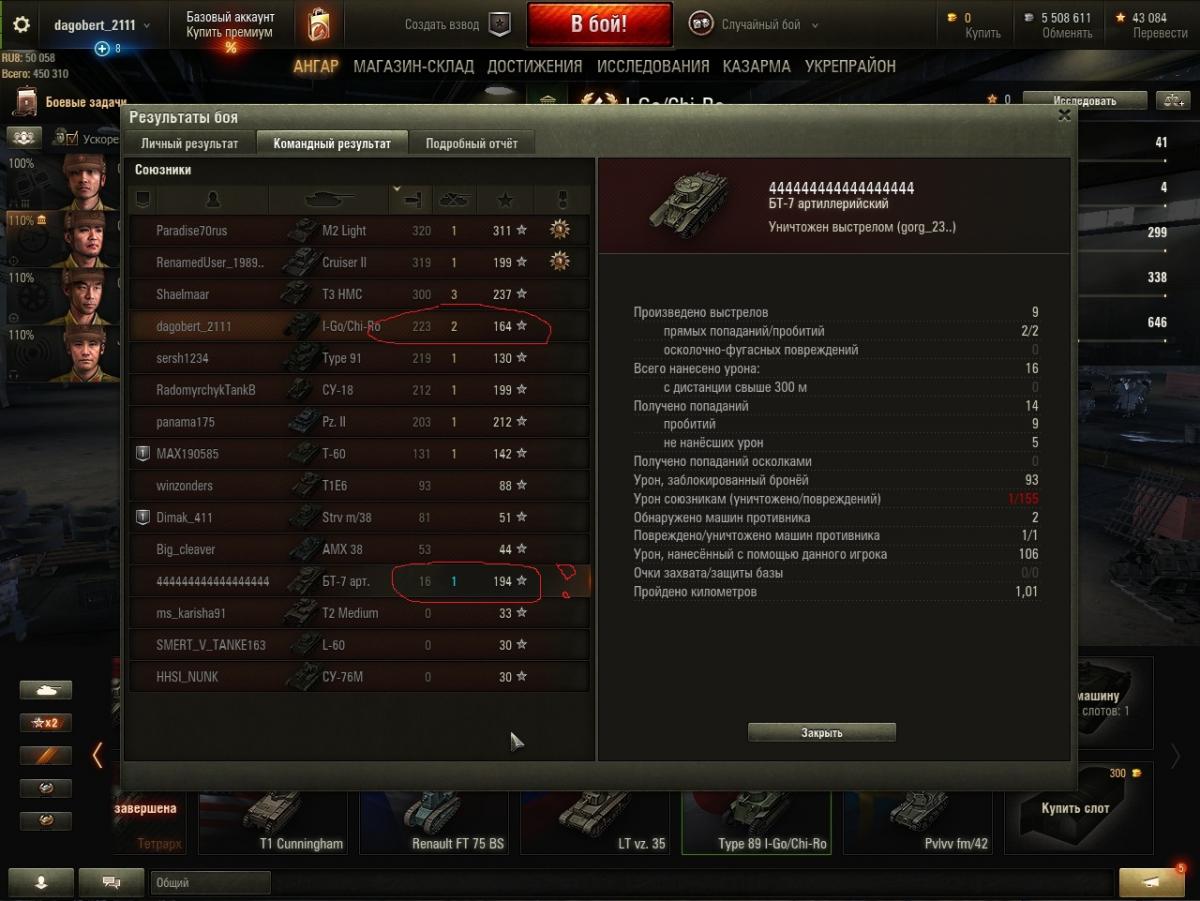The width and height of the screenshot is (1200, 901).
Task: Click the x2 star bonus filter icon
Action: [x=46, y=723]
